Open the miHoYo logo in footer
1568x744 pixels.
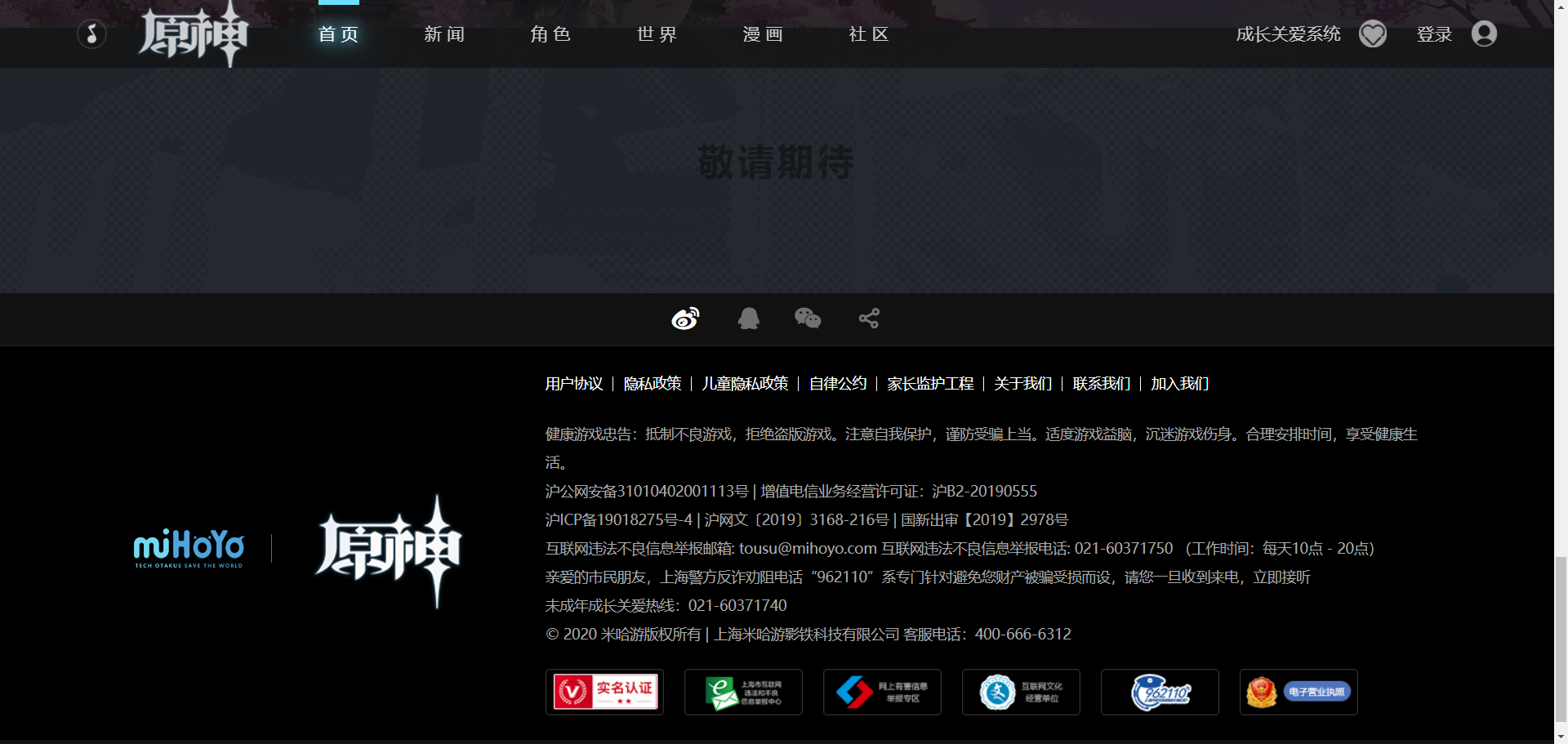pos(189,548)
